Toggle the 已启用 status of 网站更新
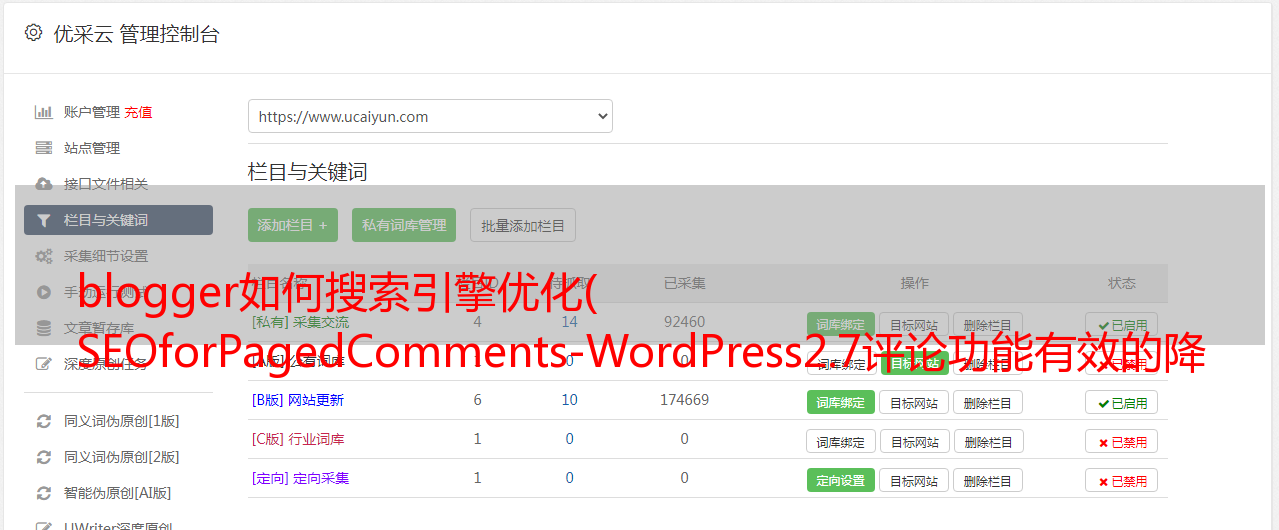 tap(1122, 402)
